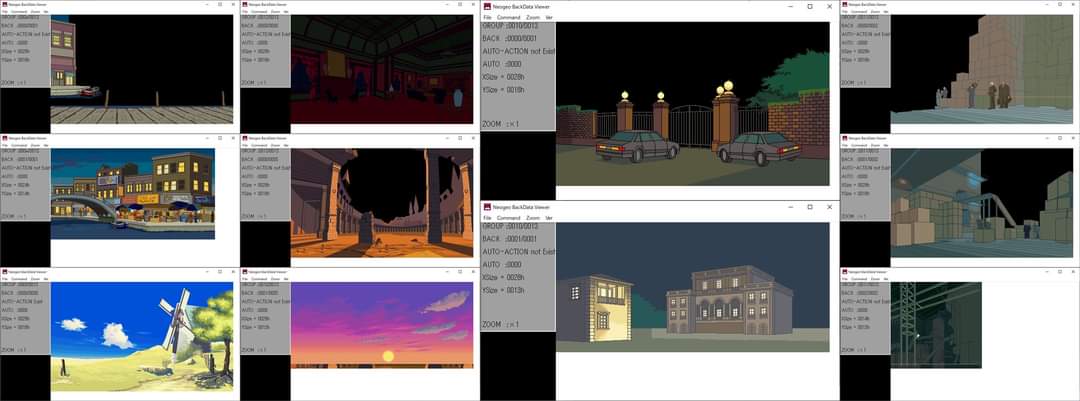Click 'XSize = 0028h' in gate-and-cars window
1080x401 pixels.
(x=503, y=76)
